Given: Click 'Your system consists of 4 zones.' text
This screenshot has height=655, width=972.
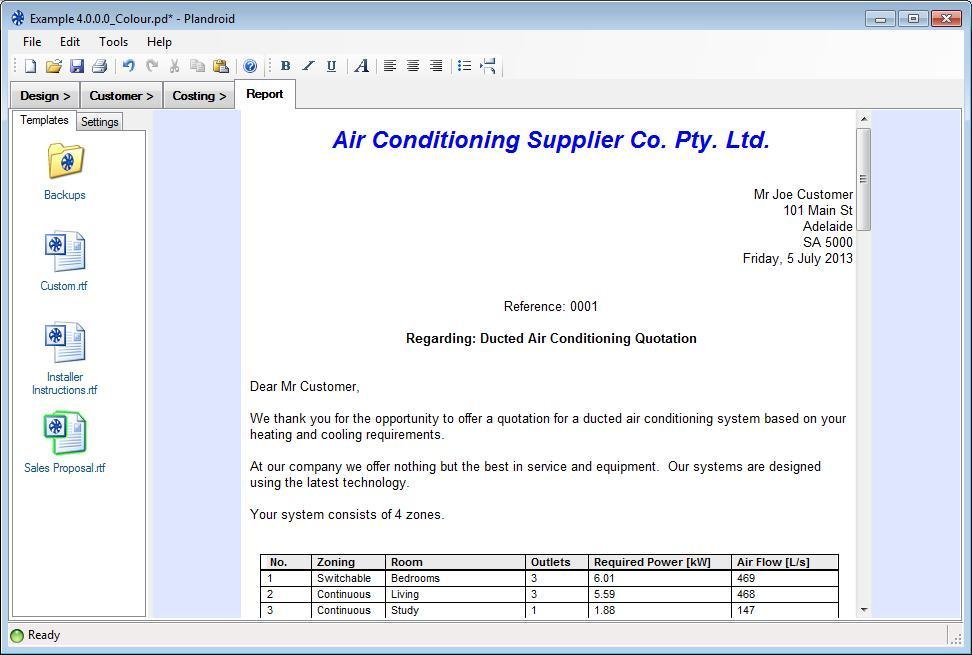Looking at the screenshot, I should pyautogui.click(x=347, y=515).
